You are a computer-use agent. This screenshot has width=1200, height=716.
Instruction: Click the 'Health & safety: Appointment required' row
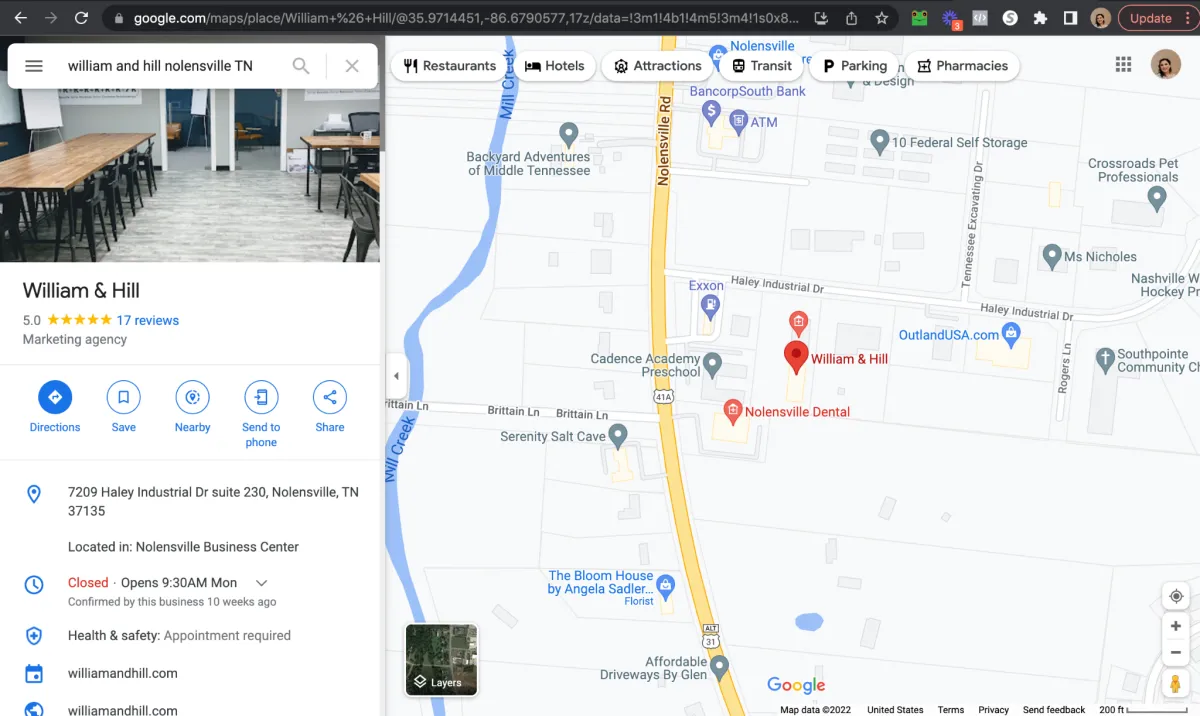pyautogui.click(x=190, y=635)
